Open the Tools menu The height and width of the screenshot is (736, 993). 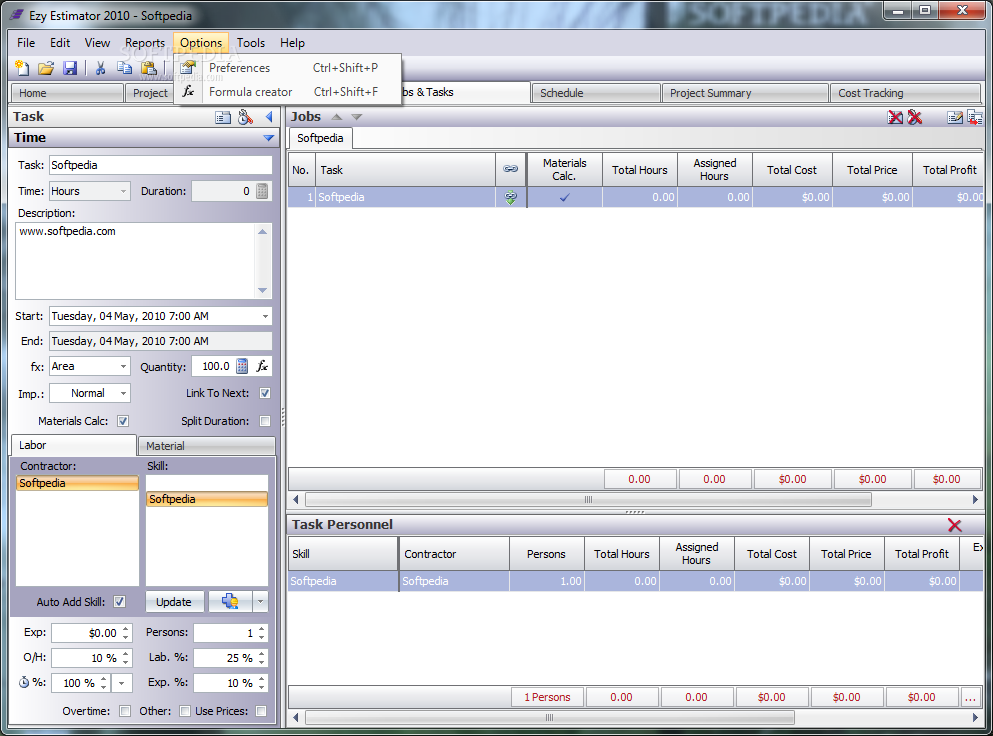coord(251,42)
